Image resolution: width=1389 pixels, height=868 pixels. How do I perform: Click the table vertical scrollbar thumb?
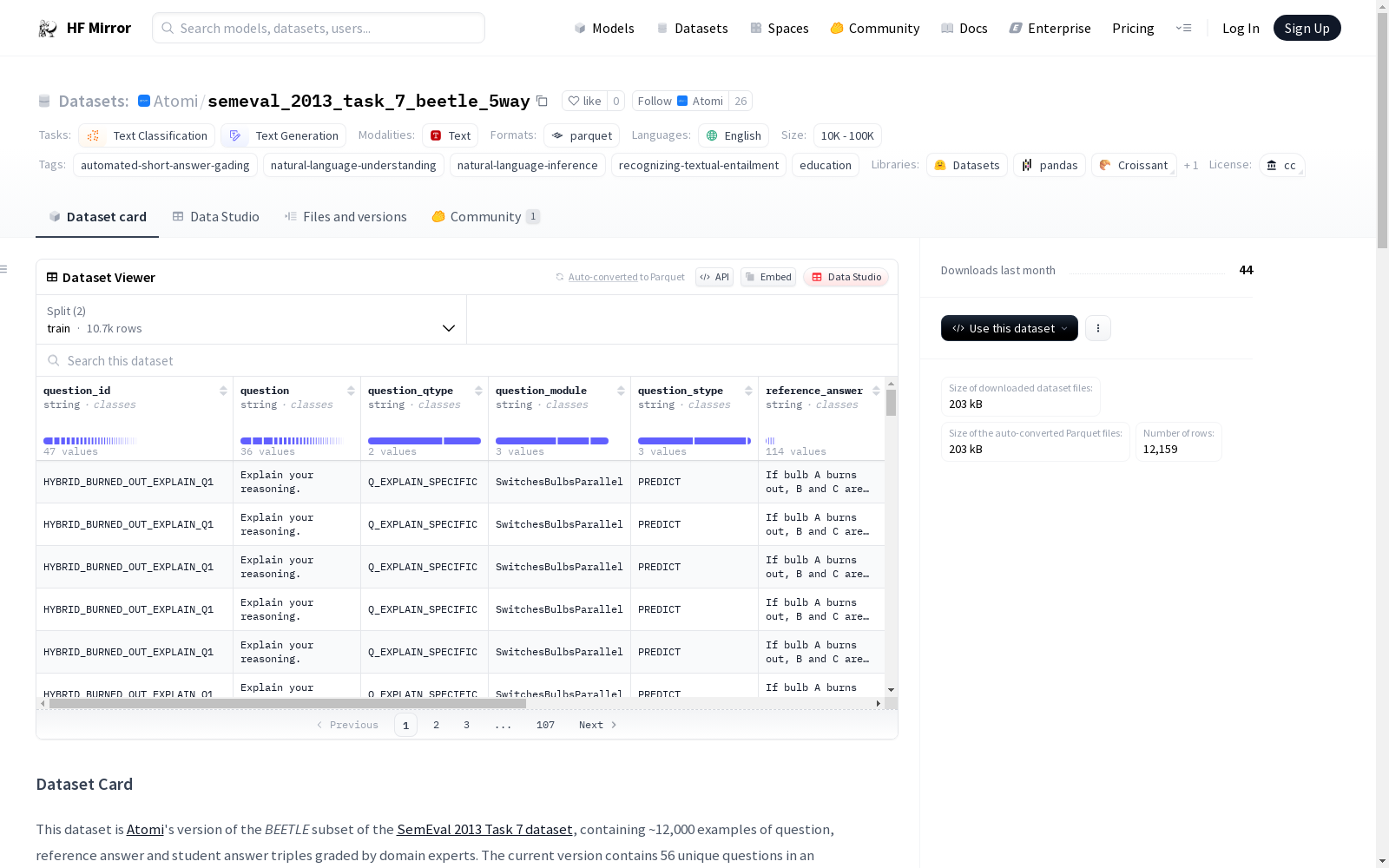(x=891, y=402)
